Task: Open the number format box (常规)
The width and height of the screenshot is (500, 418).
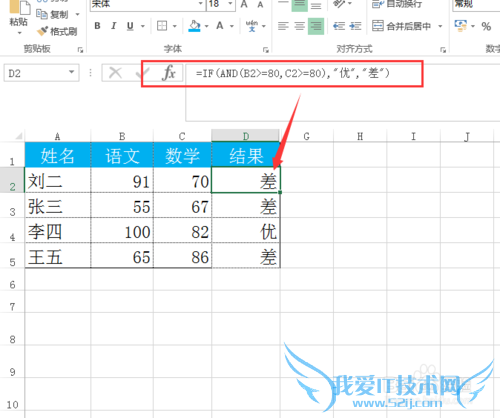Action: 477,5
